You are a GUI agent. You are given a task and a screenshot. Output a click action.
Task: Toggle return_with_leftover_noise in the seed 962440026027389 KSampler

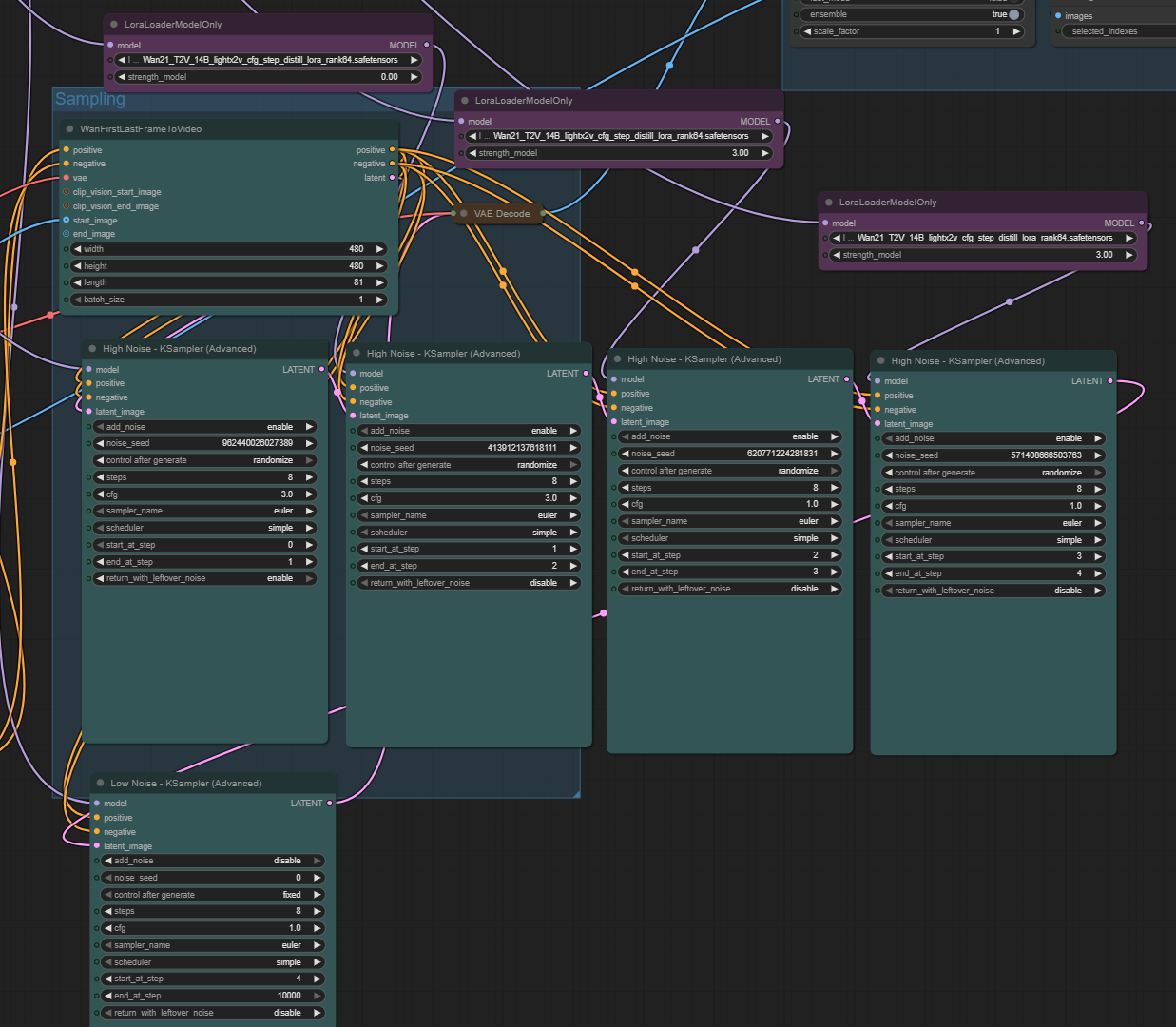(204, 578)
